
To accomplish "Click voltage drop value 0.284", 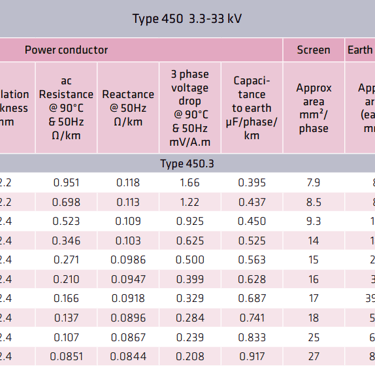I will [190, 318].
